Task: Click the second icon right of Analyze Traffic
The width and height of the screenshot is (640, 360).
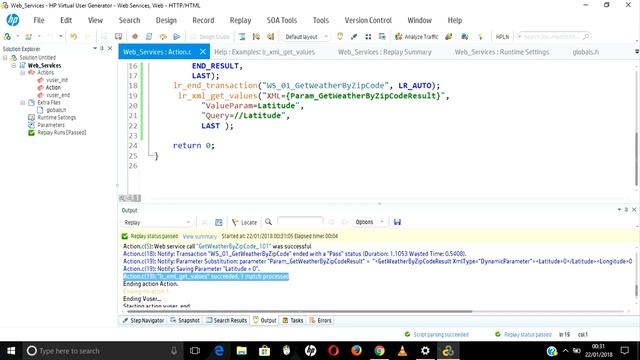Action: [x=464, y=37]
